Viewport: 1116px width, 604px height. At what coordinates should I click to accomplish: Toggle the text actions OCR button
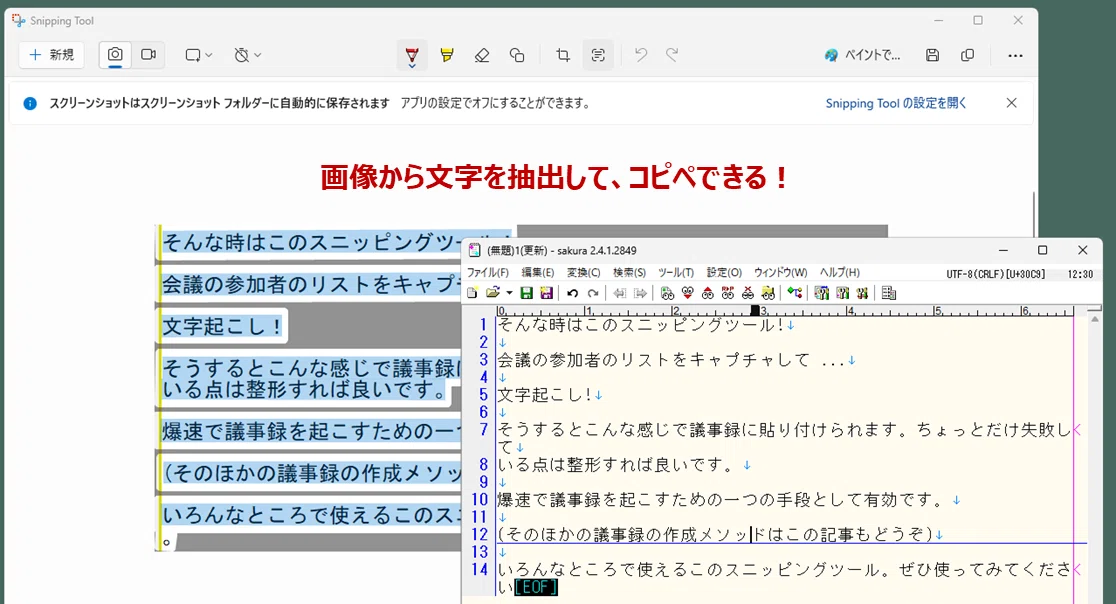click(x=598, y=55)
